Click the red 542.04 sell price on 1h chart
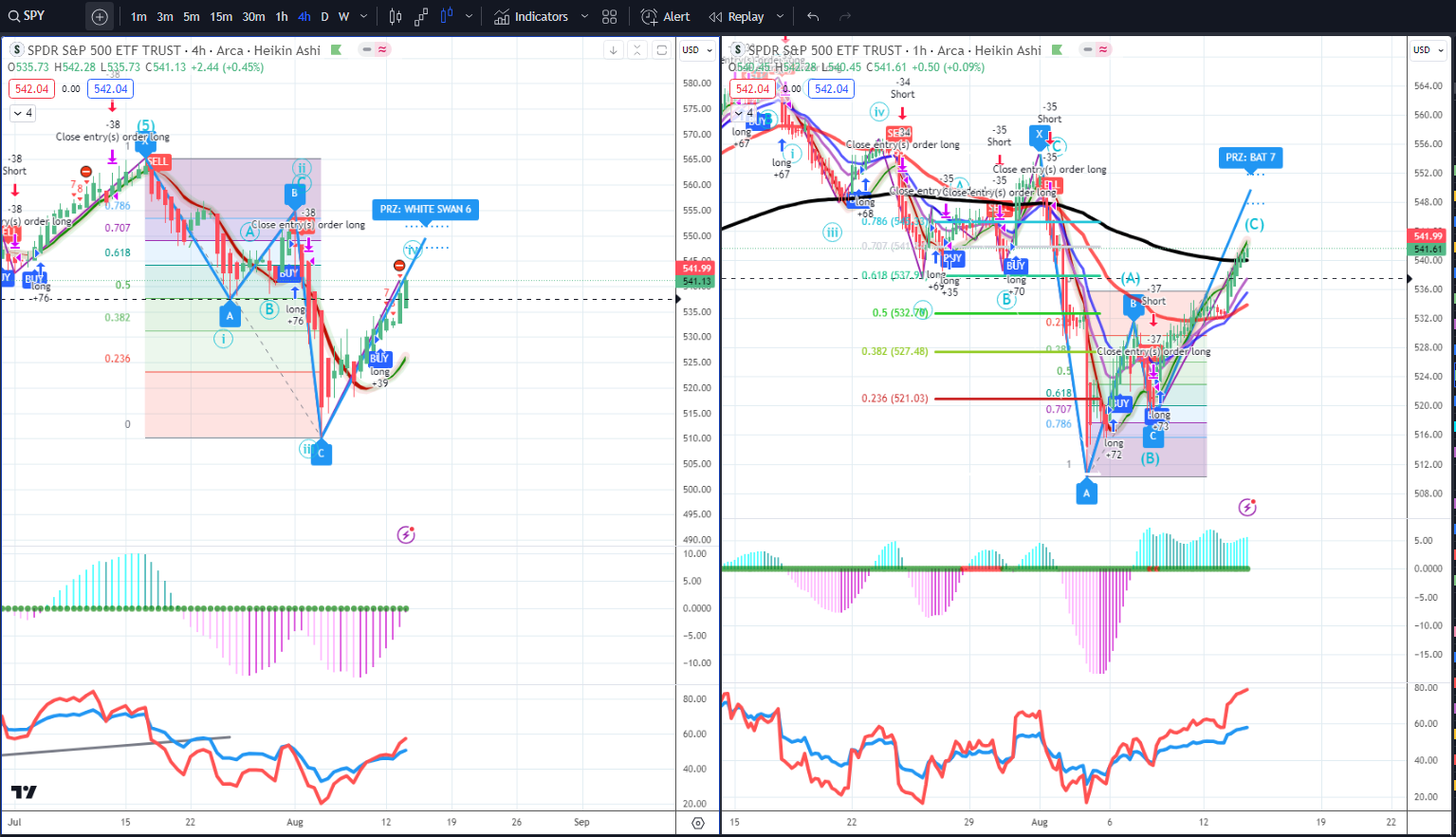Viewport: 1456px width, 837px height. (753, 89)
